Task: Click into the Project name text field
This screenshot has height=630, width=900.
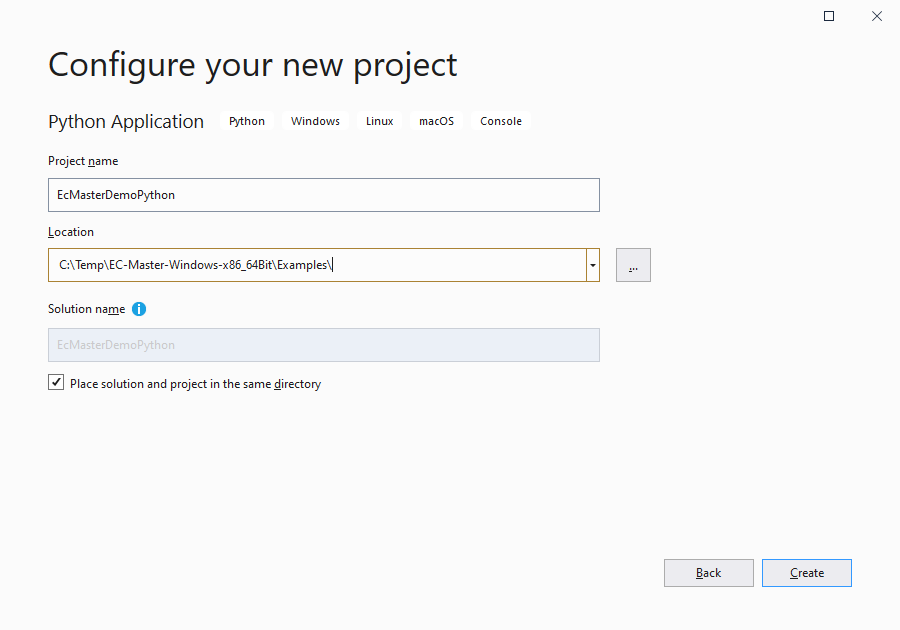Action: coord(323,195)
